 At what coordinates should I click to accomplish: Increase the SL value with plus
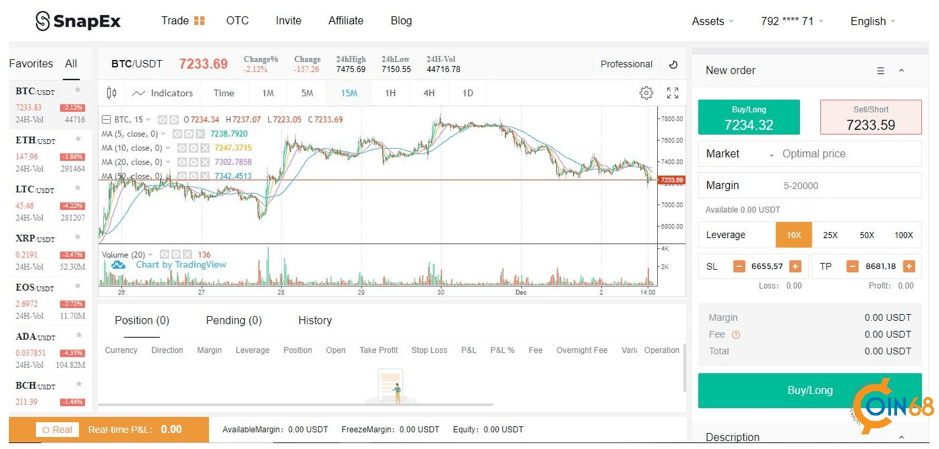point(795,266)
